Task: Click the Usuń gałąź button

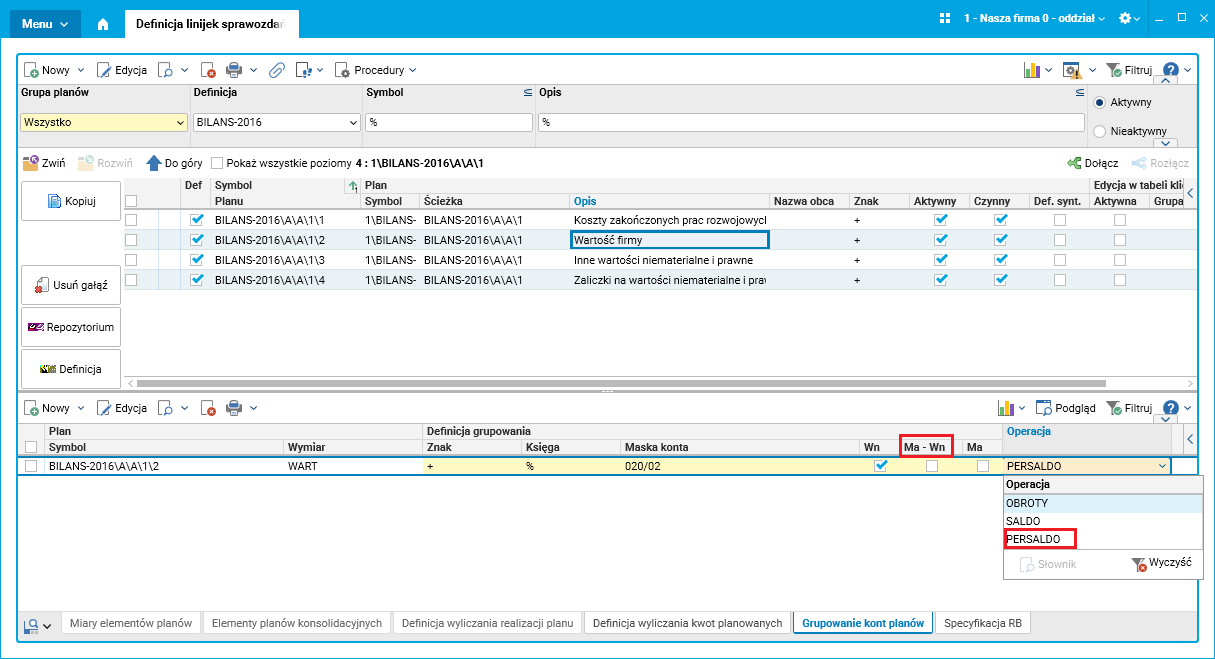Action: 71,285
